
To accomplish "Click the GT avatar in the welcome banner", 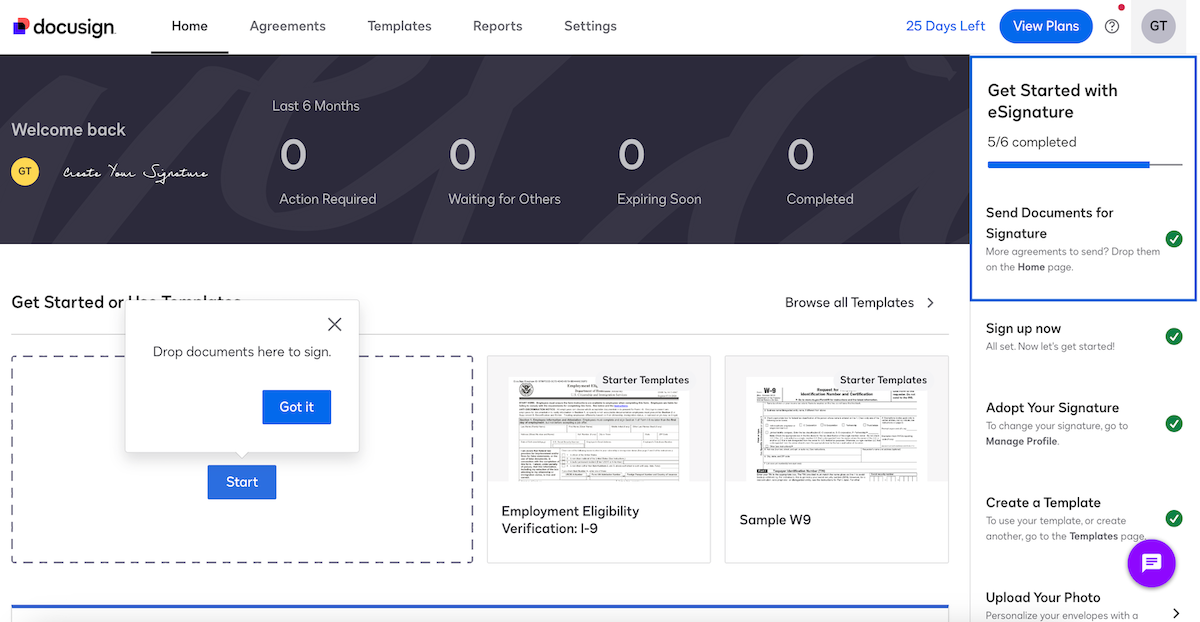I will point(25,171).
